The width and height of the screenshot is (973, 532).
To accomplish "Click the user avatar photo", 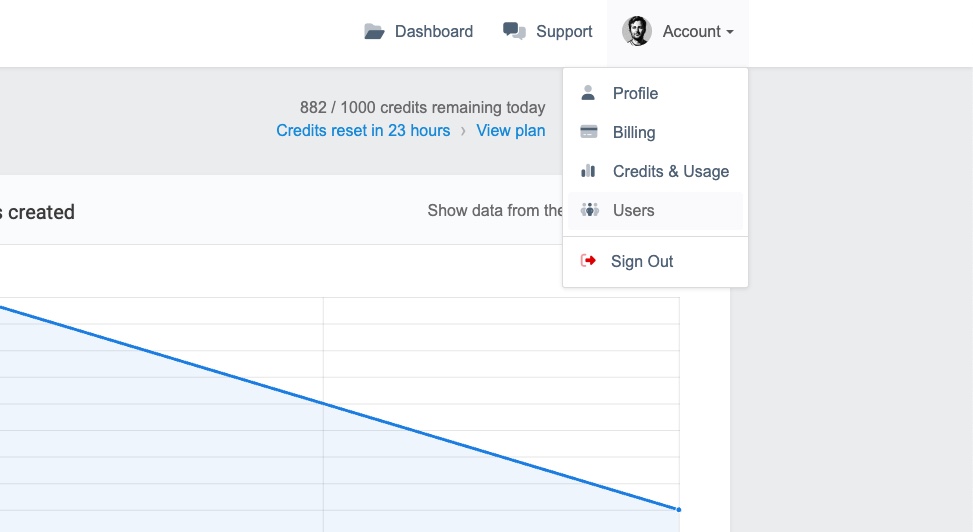I will (x=637, y=31).
